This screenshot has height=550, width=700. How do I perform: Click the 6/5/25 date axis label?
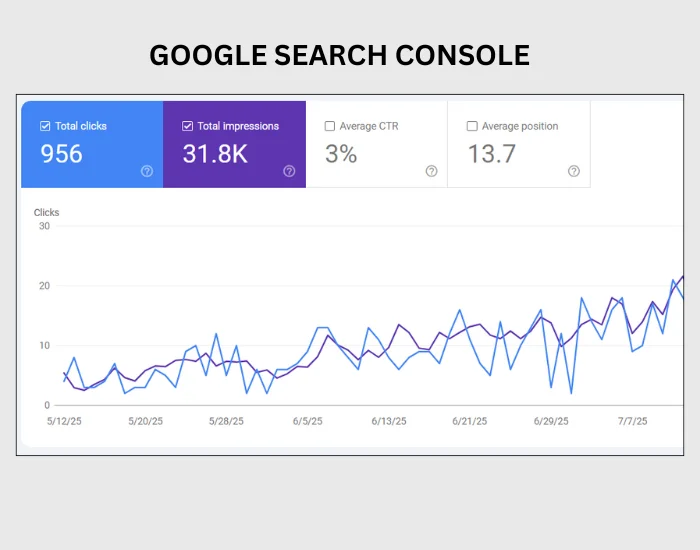[308, 421]
